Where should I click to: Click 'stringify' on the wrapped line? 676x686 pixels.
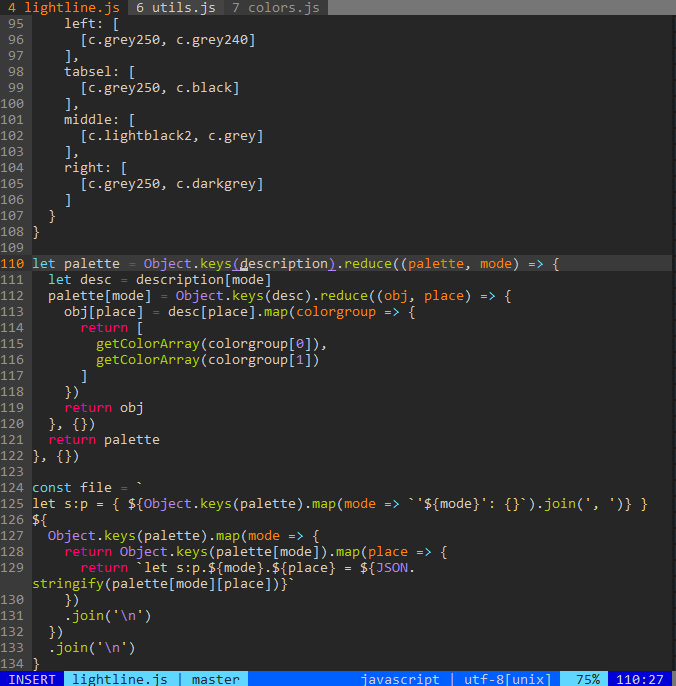(68, 584)
